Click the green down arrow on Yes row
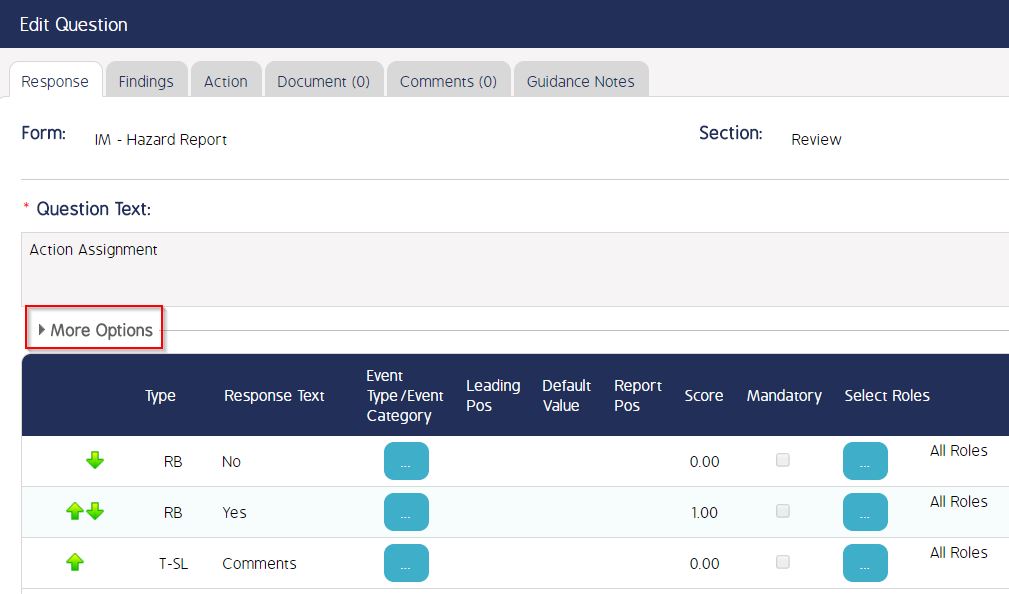This screenshot has width=1009, height=594. pos(95,511)
